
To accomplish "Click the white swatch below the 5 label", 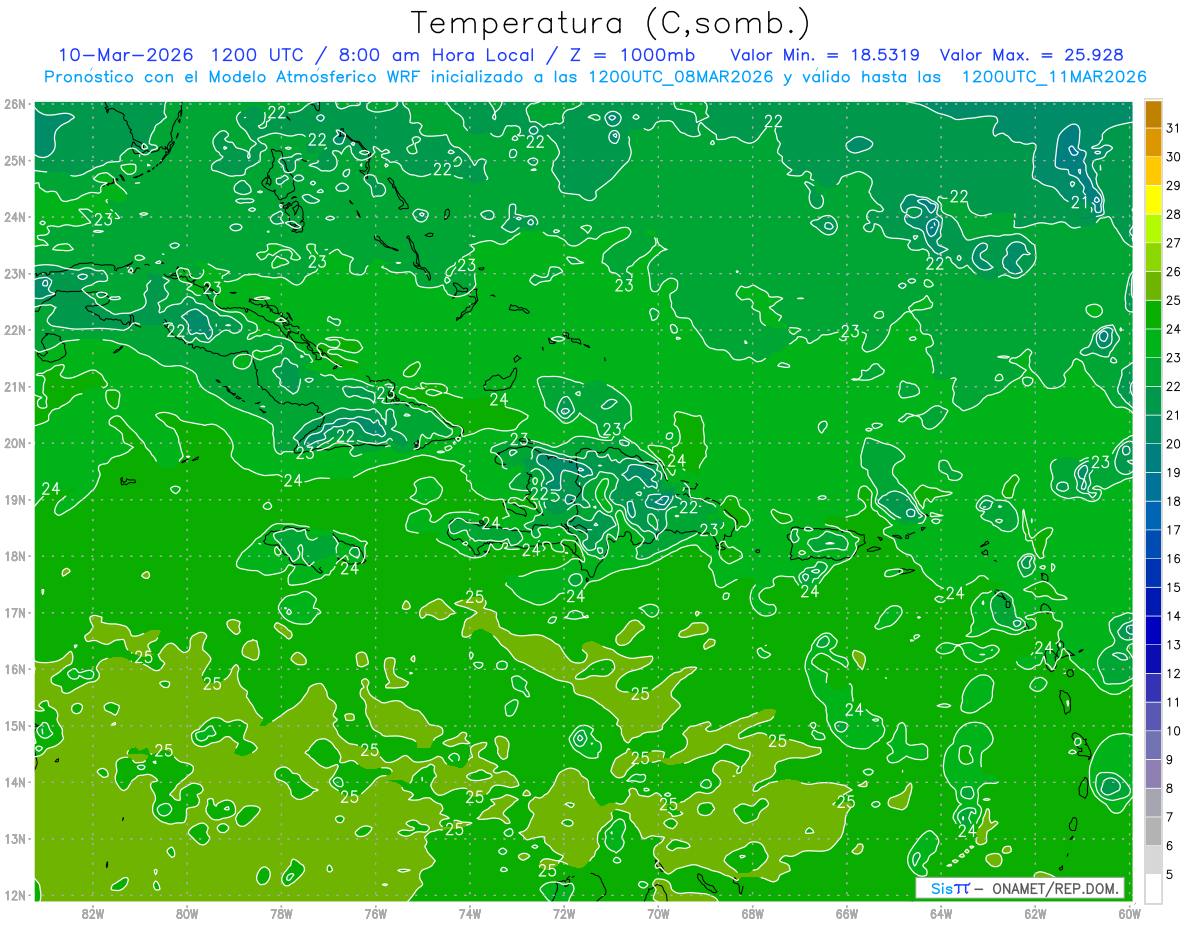I will pyautogui.click(x=1153, y=888).
